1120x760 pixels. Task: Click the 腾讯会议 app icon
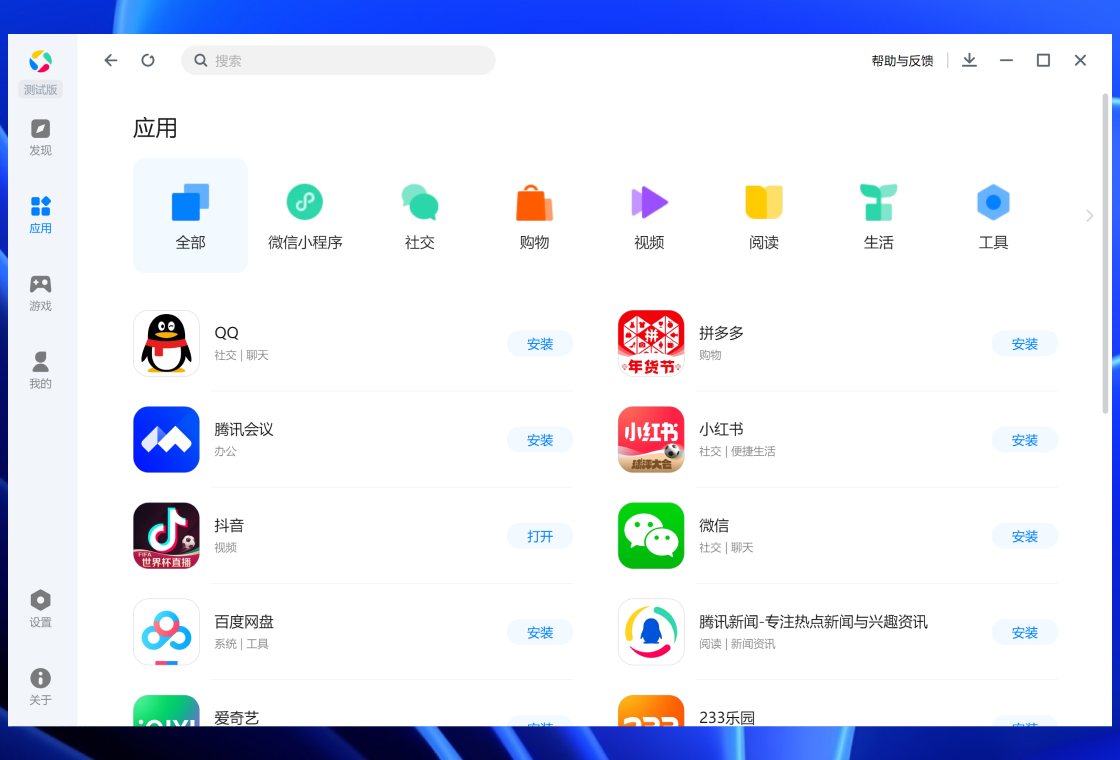pos(166,439)
